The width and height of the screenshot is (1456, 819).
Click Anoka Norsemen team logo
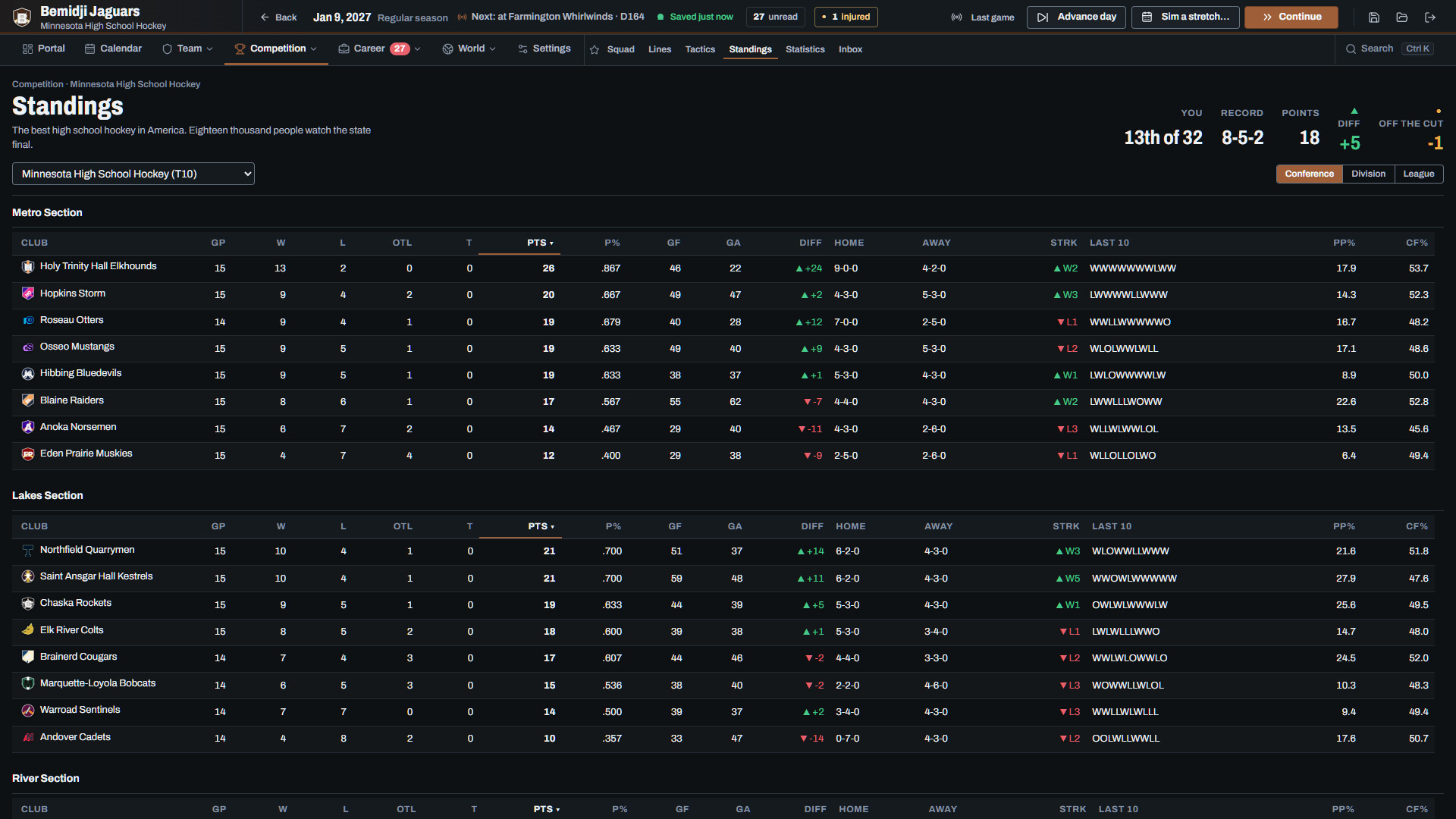tap(28, 427)
